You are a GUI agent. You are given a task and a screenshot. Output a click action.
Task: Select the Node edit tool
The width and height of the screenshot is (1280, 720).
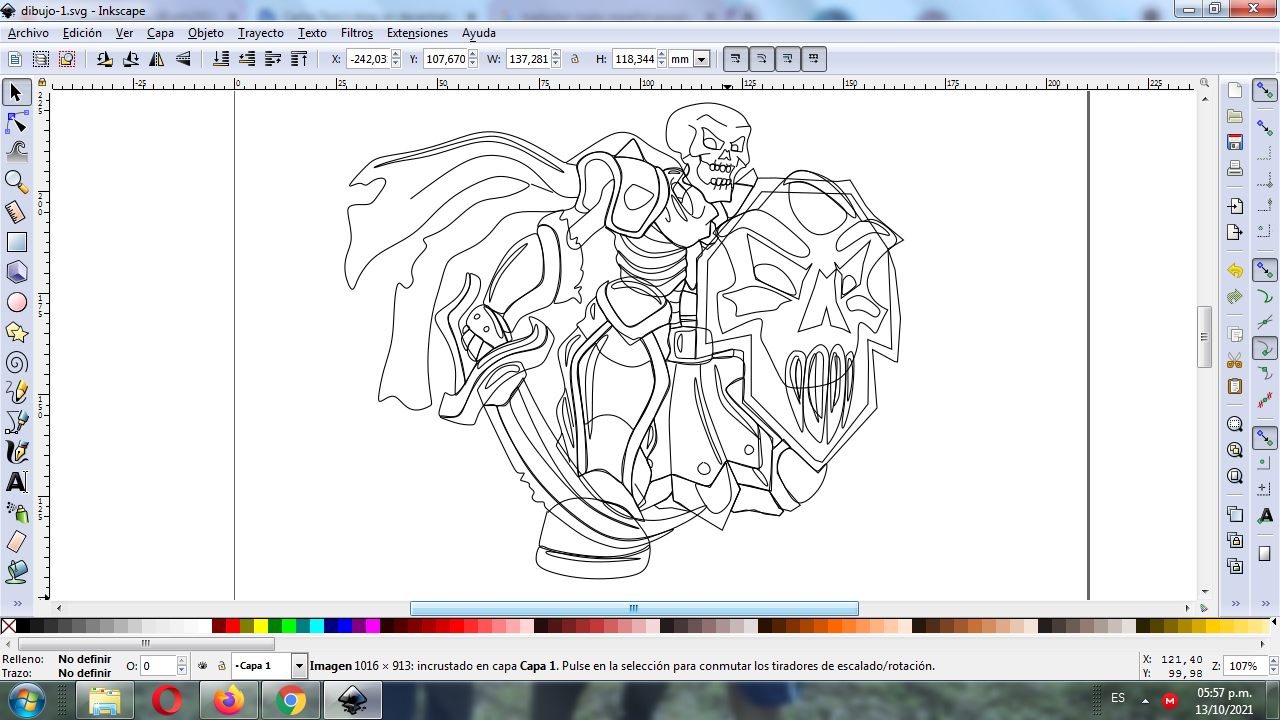pos(16,122)
